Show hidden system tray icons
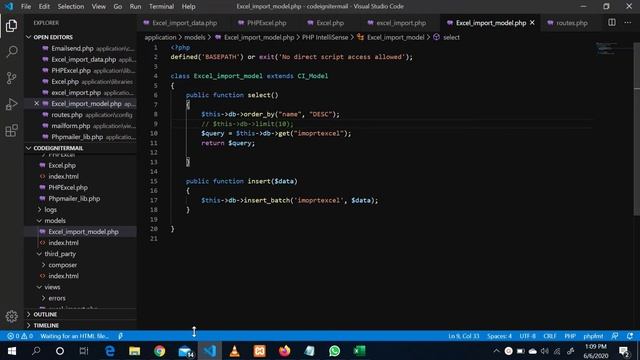The height and width of the screenshot is (360, 640). [496, 351]
